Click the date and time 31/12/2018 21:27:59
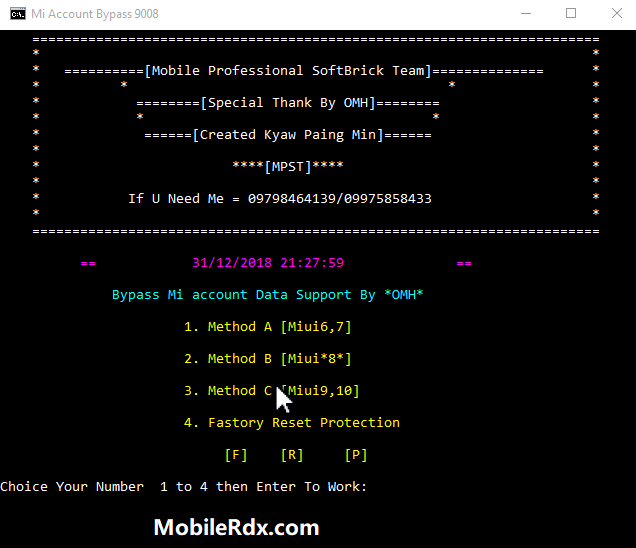Screen dimensions: 636x548 pyautogui.click(x=268, y=263)
